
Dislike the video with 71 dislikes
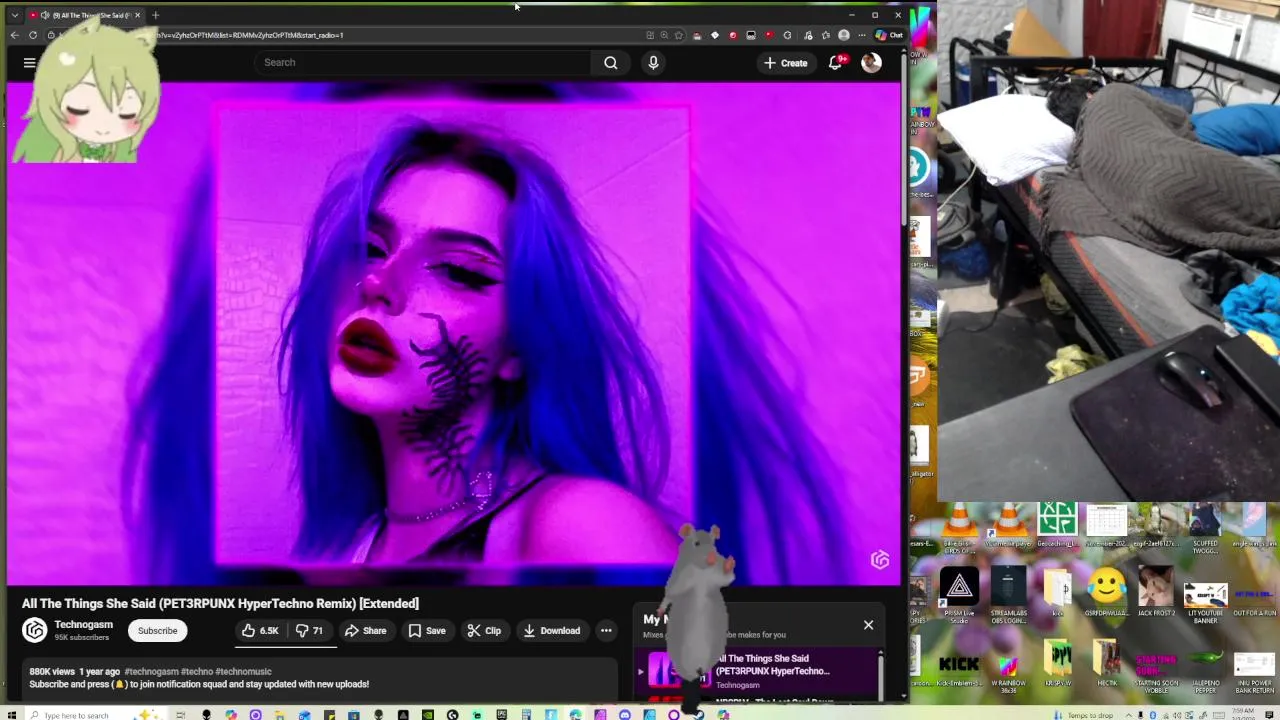pos(310,631)
